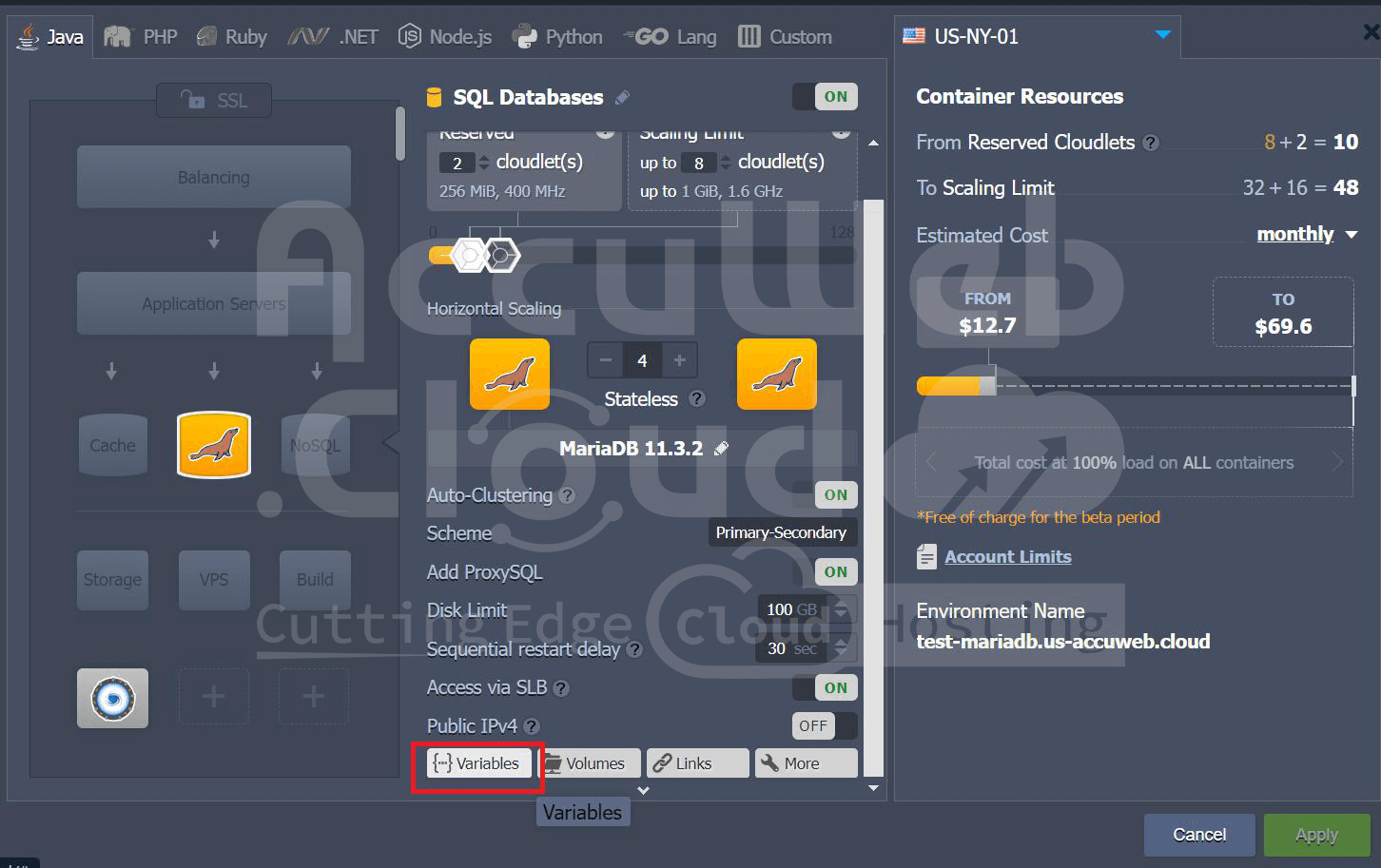Open the monthly estimated cost dropdown
1381x868 pixels.
[1307, 235]
